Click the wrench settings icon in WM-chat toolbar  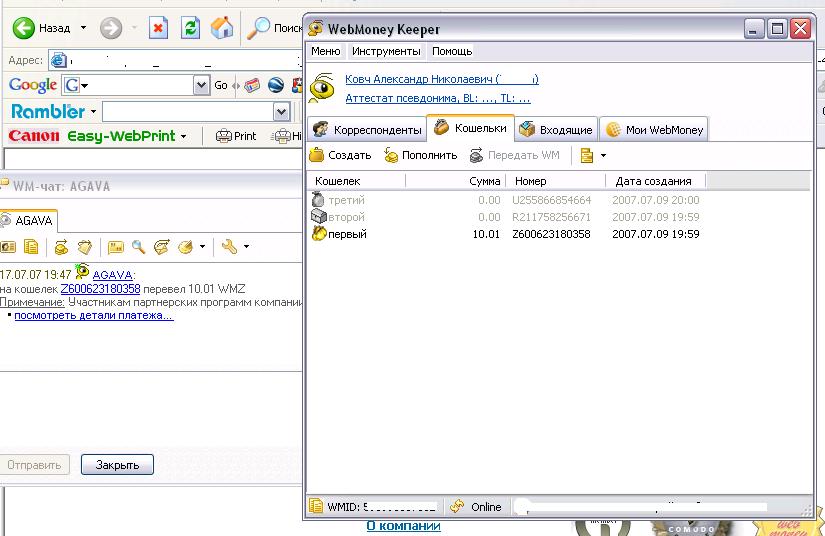pos(229,247)
